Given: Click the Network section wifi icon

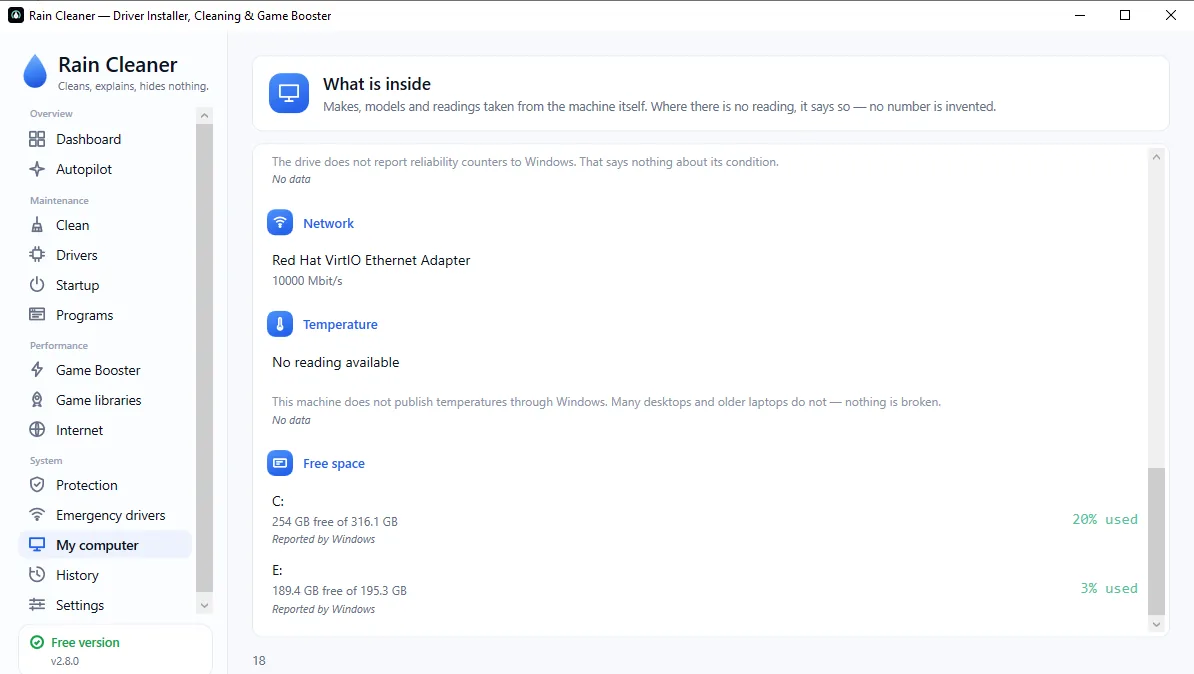Looking at the screenshot, I should (280, 222).
